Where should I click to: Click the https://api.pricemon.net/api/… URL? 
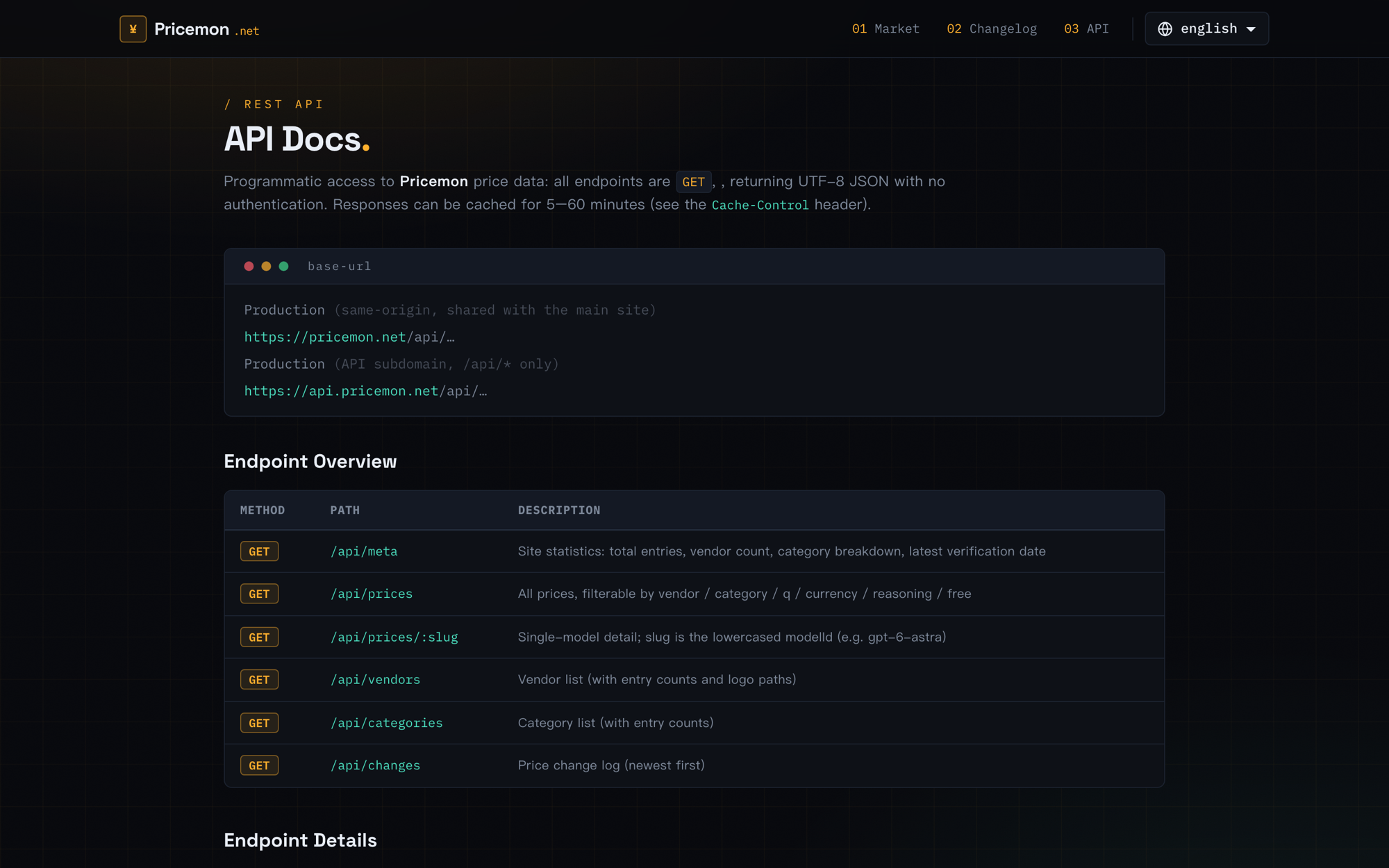[365, 391]
